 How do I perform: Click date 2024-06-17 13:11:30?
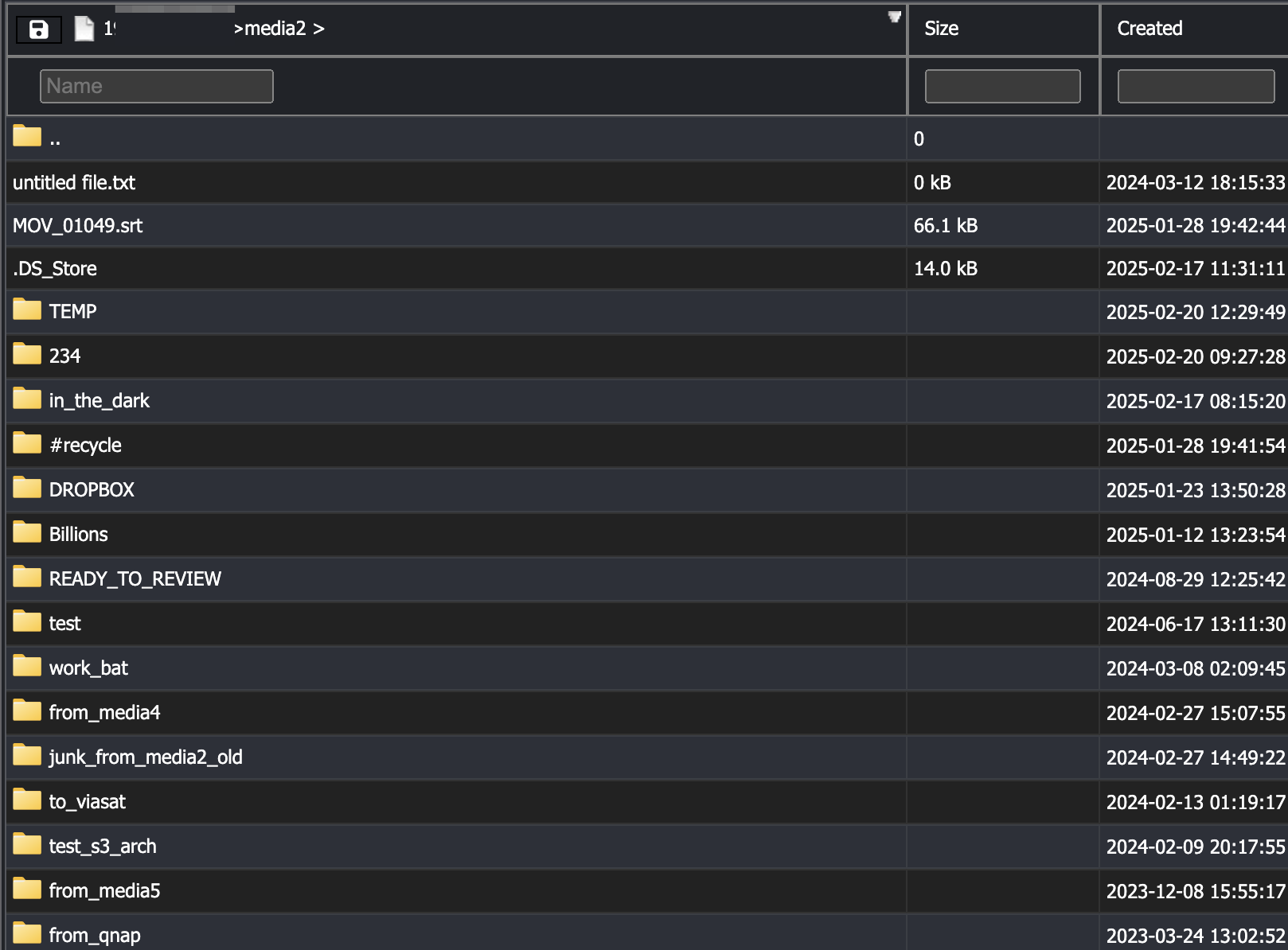pyautogui.click(x=1196, y=624)
